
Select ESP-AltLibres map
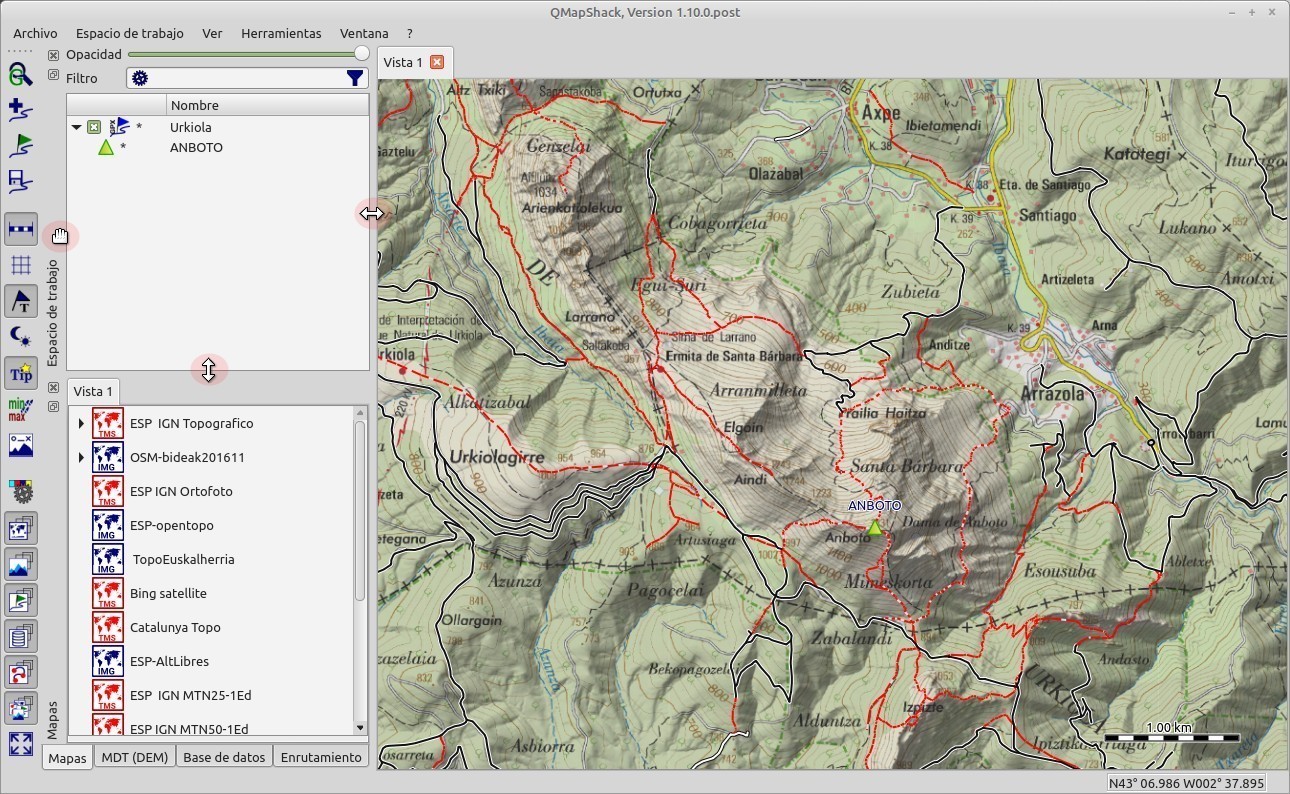point(169,661)
